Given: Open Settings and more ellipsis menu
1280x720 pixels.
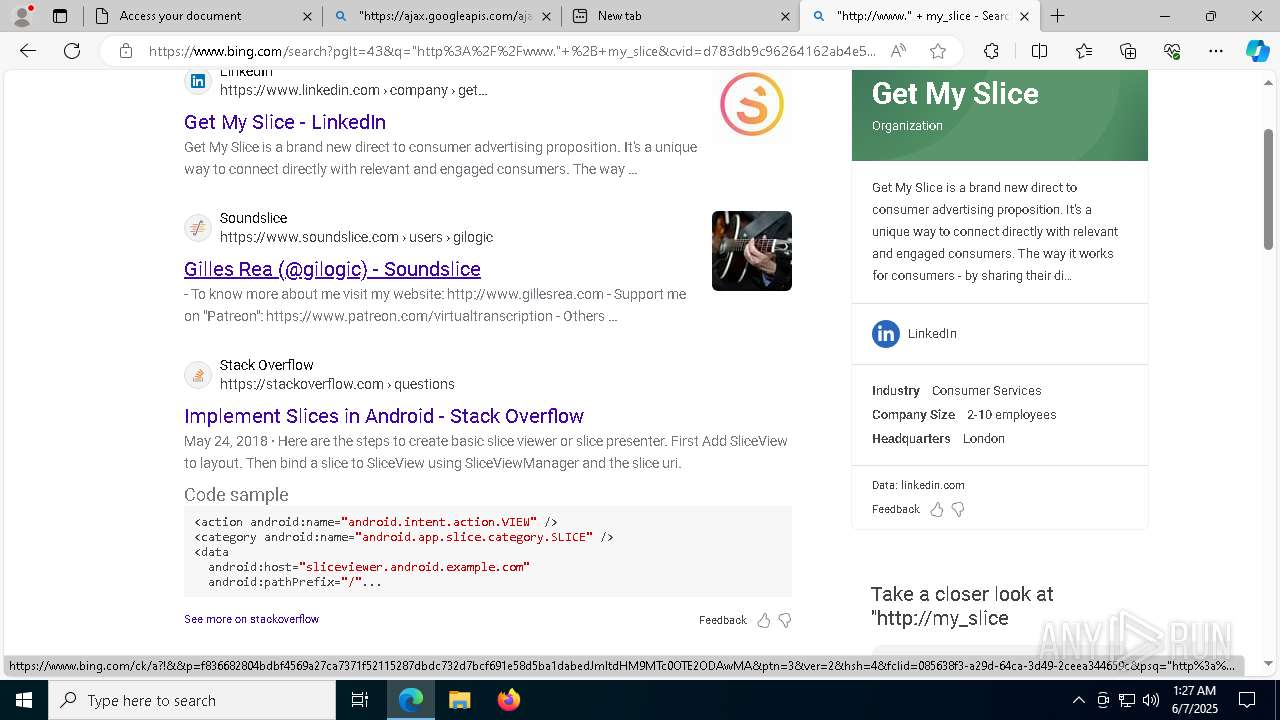Looking at the screenshot, I should [1216, 51].
